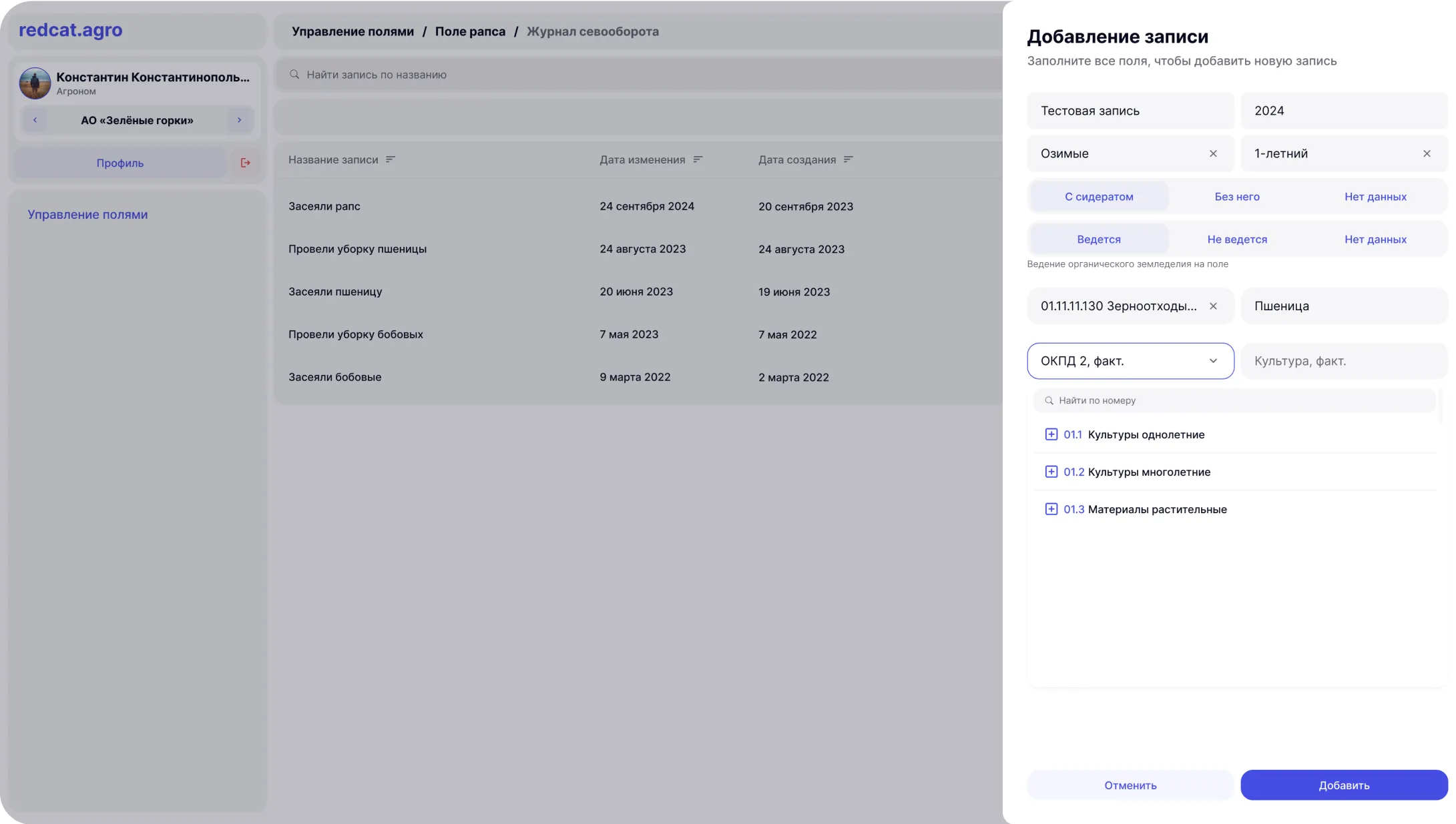Switch to the previous organization using left arrow
1456x824 pixels.
pyautogui.click(x=35, y=120)
